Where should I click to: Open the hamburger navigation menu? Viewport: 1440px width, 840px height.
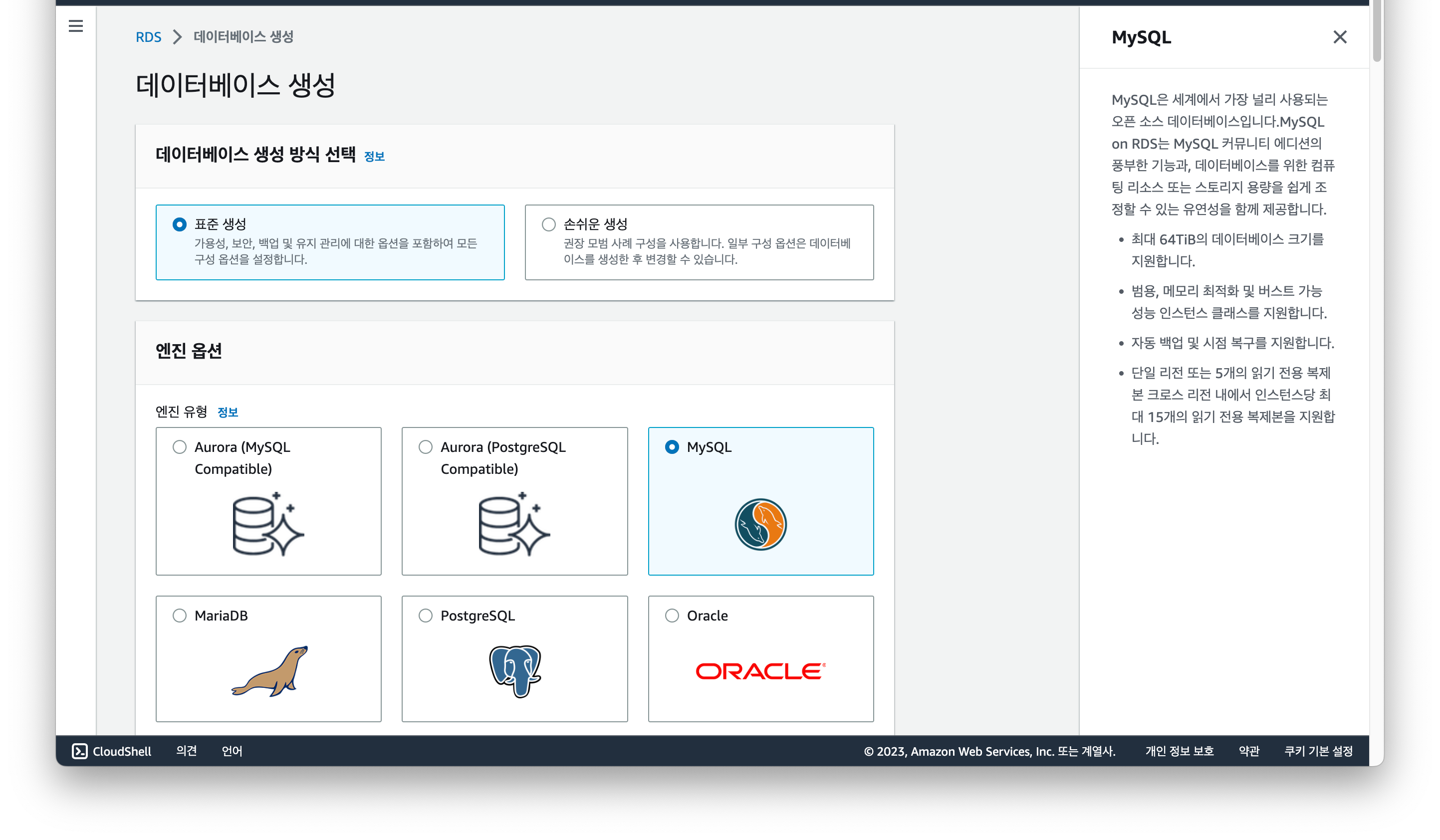[75, 26]
